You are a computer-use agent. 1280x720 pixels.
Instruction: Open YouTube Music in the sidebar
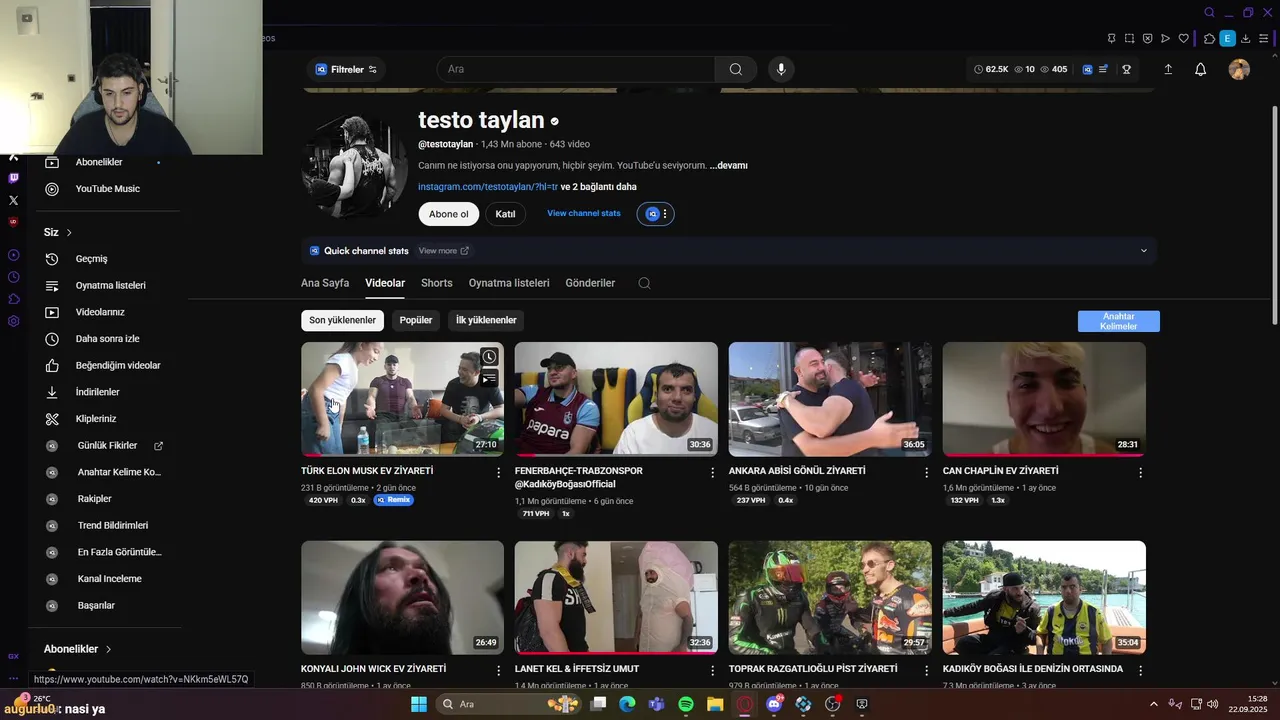107,189
